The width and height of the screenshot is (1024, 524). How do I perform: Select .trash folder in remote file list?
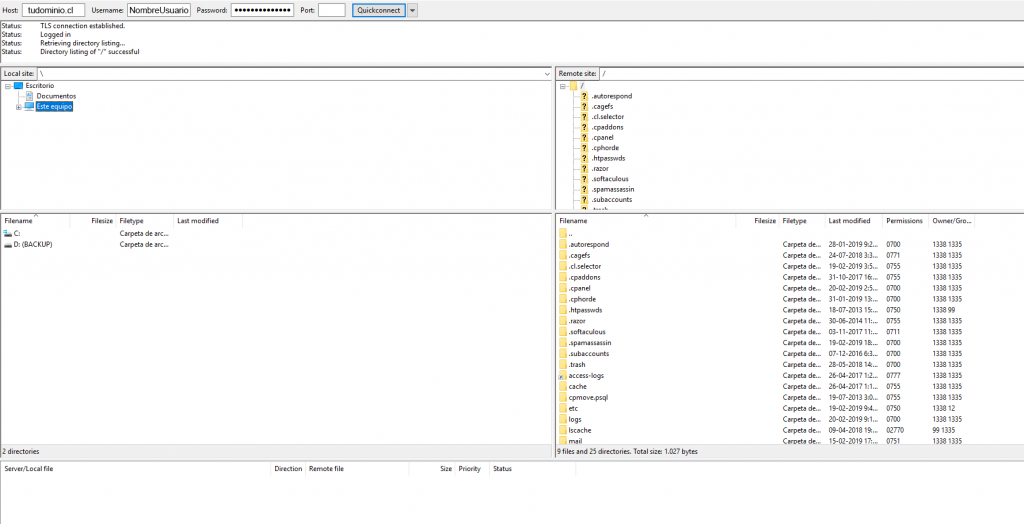click(577, 365)
